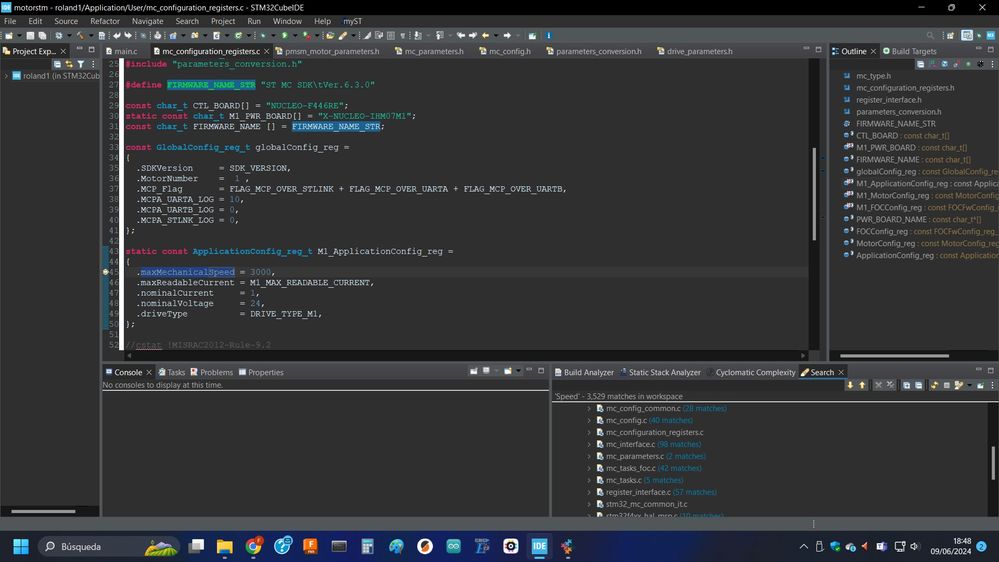Image resolution: width=999 pixels, height=562 pixels.
Task: Click the Open Perspective icon
Action: (x=951, y=36)
